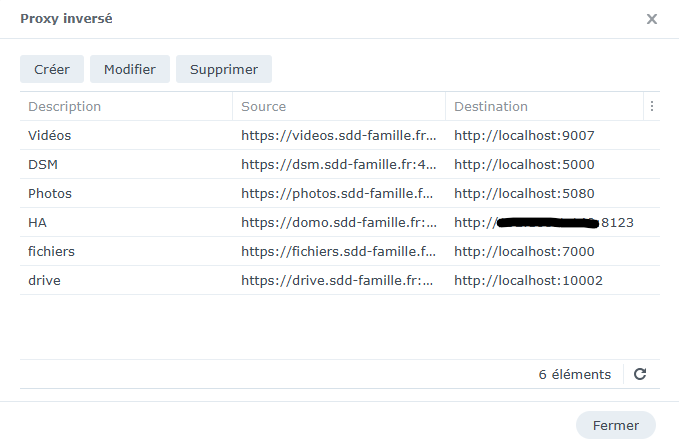Select the DSM proxy rule row
679x447 pixels.
[43, 164]
